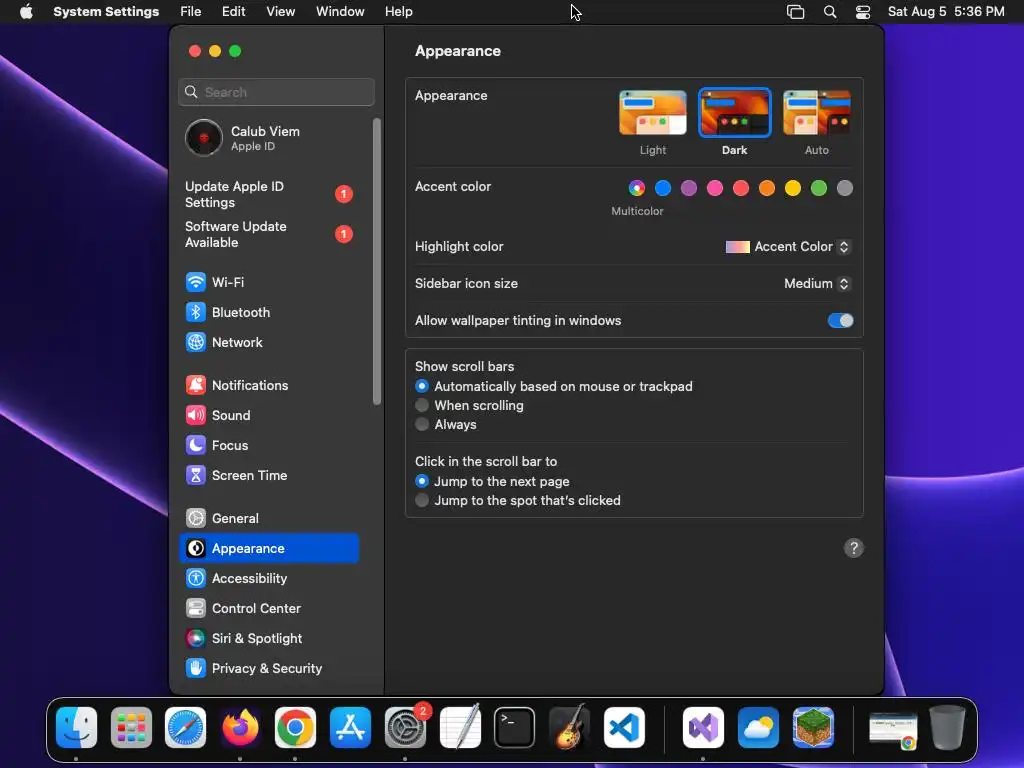Image resolution: width=1024 pixels, height=768 pixels.
Task: Open the Help menu
Action: click(398, 12)
